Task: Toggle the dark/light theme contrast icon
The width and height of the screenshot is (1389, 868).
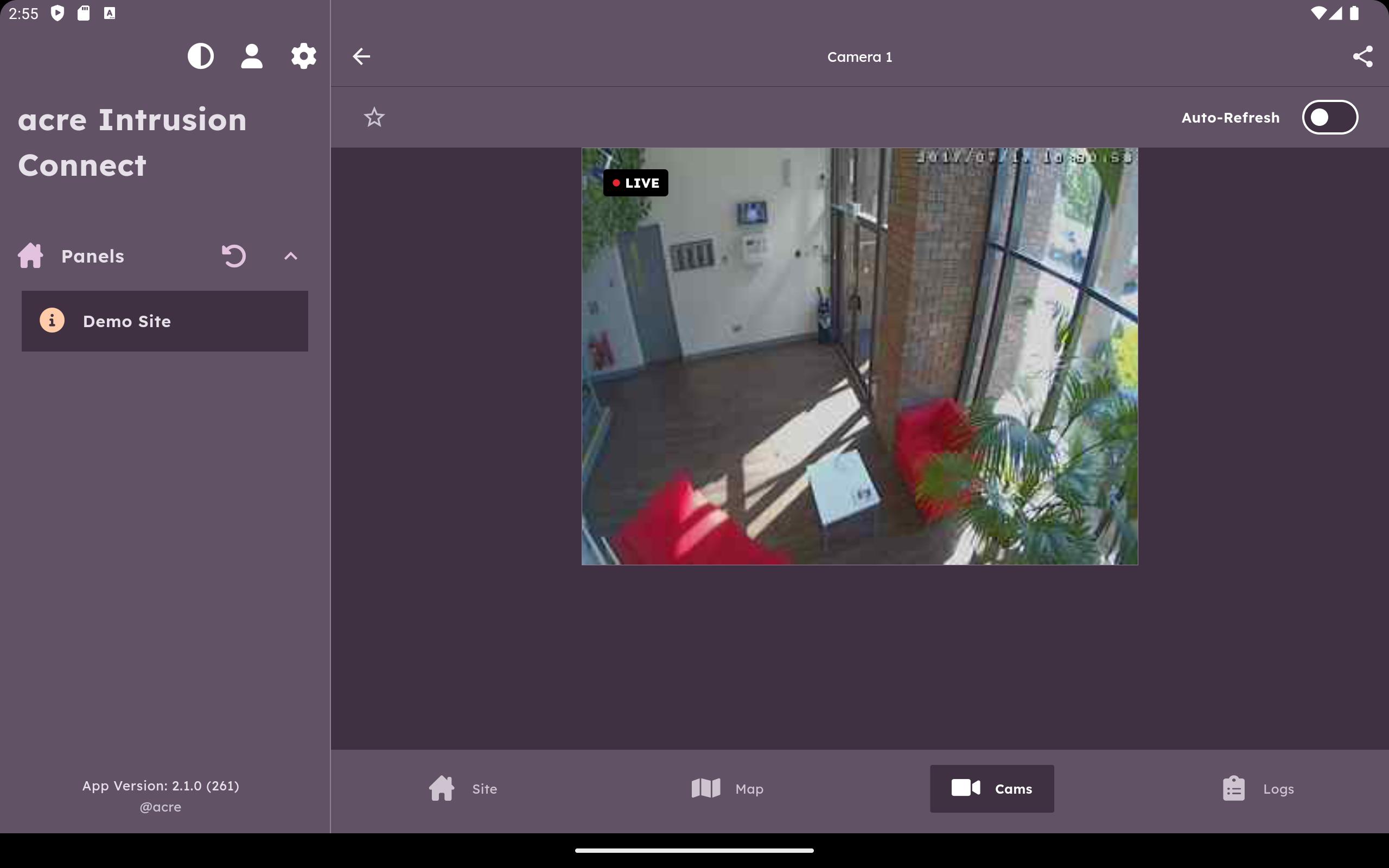Action: [x=200, y=56]
